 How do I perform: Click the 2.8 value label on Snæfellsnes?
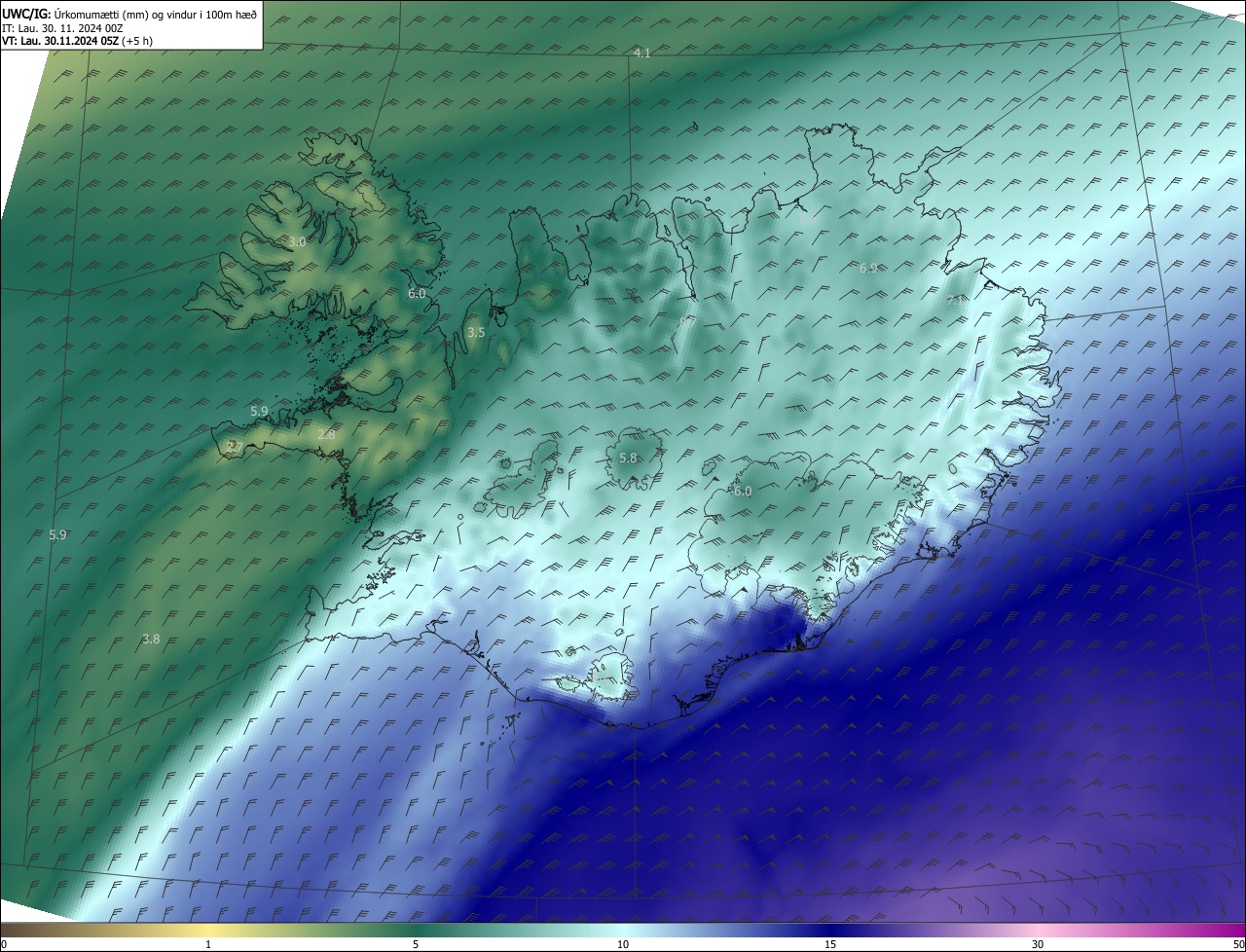(x=326, y=435)
